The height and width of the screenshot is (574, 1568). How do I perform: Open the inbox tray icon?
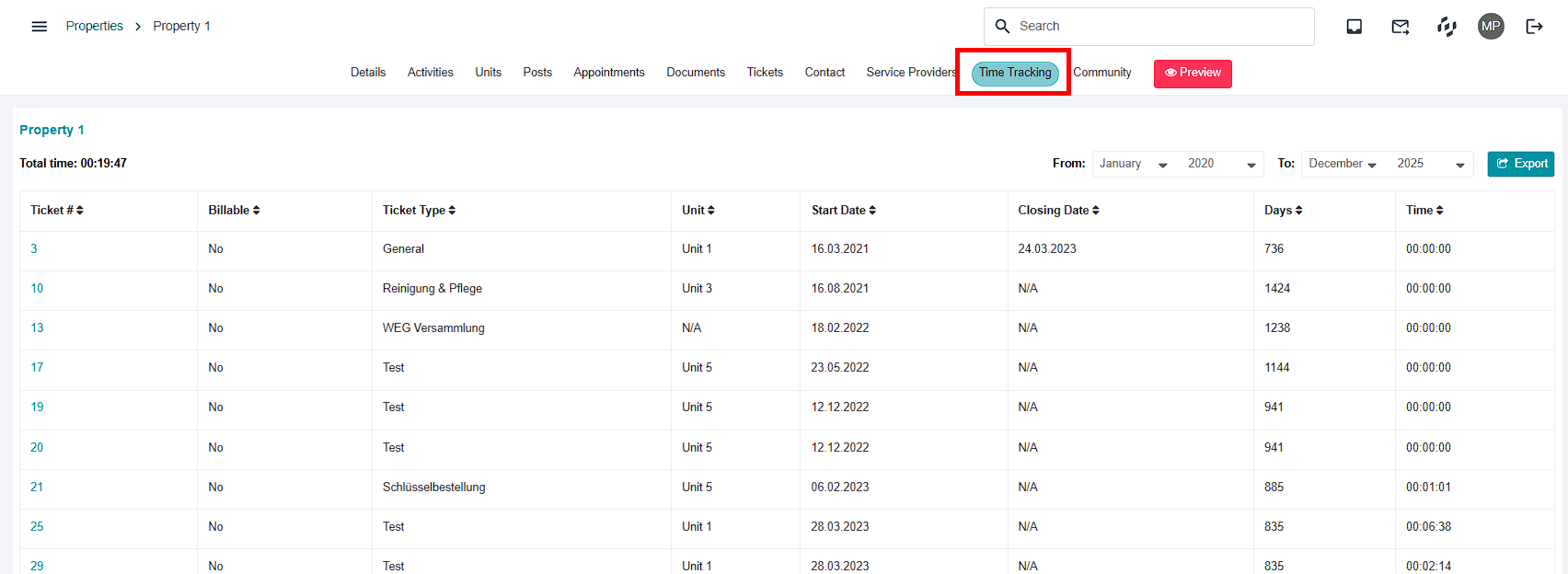tap(1355, 27)
